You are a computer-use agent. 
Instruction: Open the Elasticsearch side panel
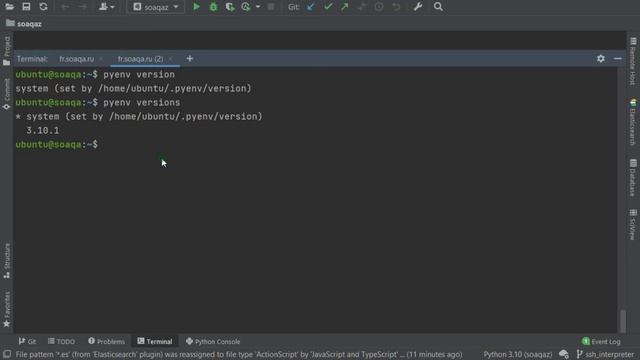point(633,122)
